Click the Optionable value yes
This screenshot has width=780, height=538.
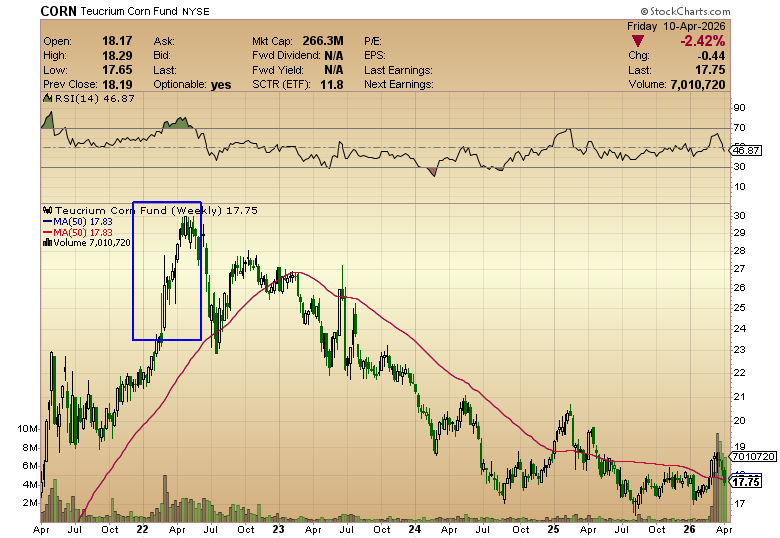click(221, 85)
